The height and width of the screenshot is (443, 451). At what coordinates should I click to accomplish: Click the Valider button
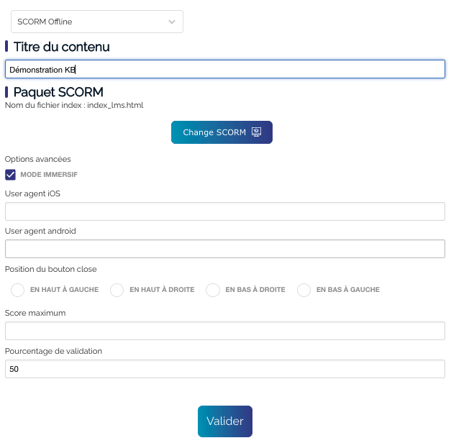(225, 421)
